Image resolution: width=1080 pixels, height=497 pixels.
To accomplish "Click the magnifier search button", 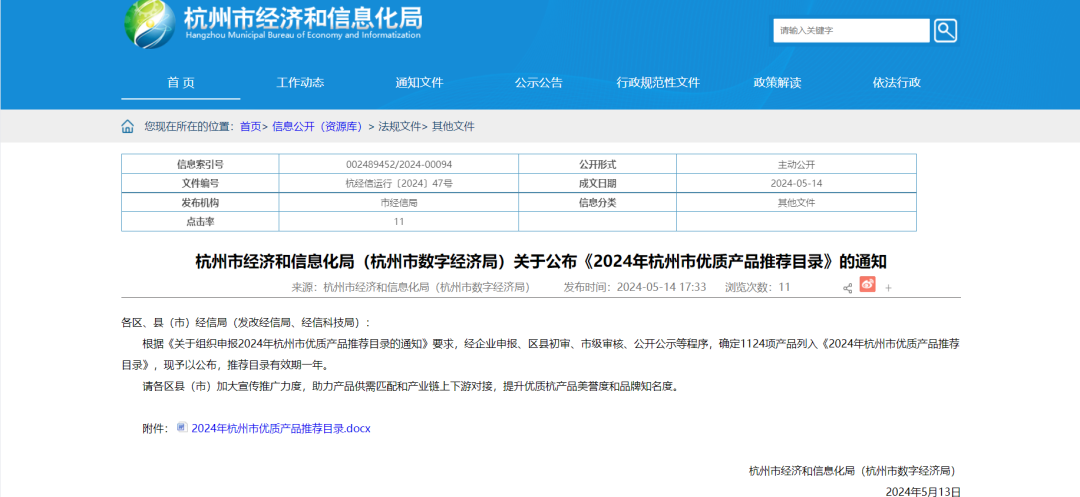I will (945, 30).
